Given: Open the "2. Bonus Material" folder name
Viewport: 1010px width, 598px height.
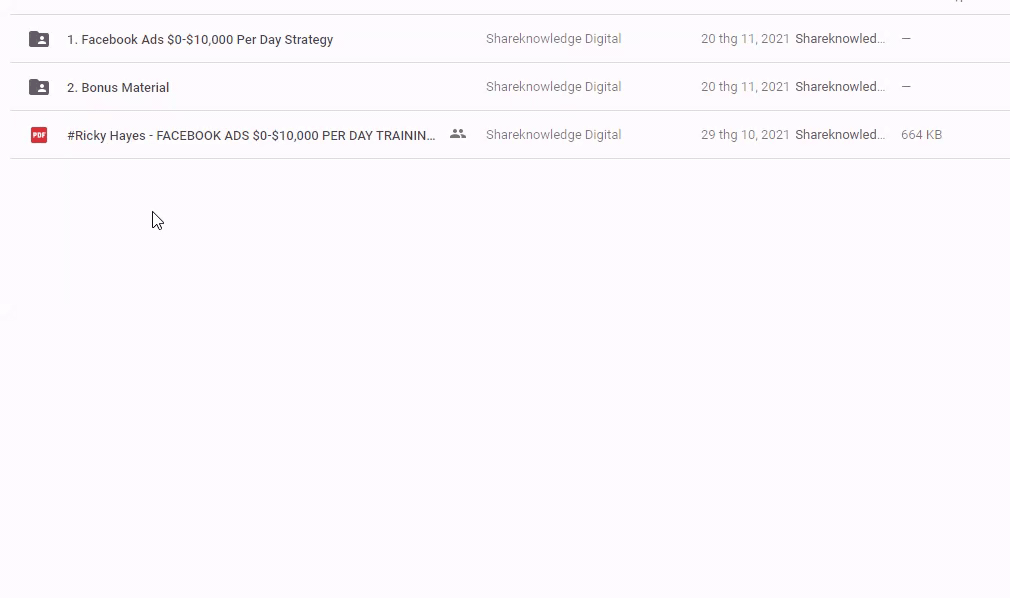Looking at the screenshot, I should (118, 88).
